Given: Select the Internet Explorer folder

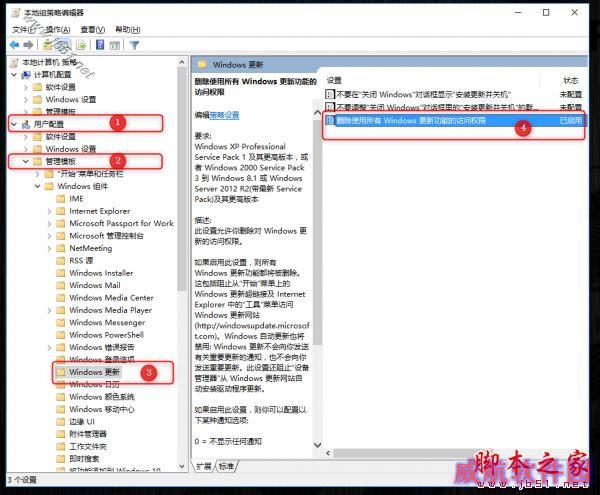Looking at the screenshot, I should [x=99, y=211].
